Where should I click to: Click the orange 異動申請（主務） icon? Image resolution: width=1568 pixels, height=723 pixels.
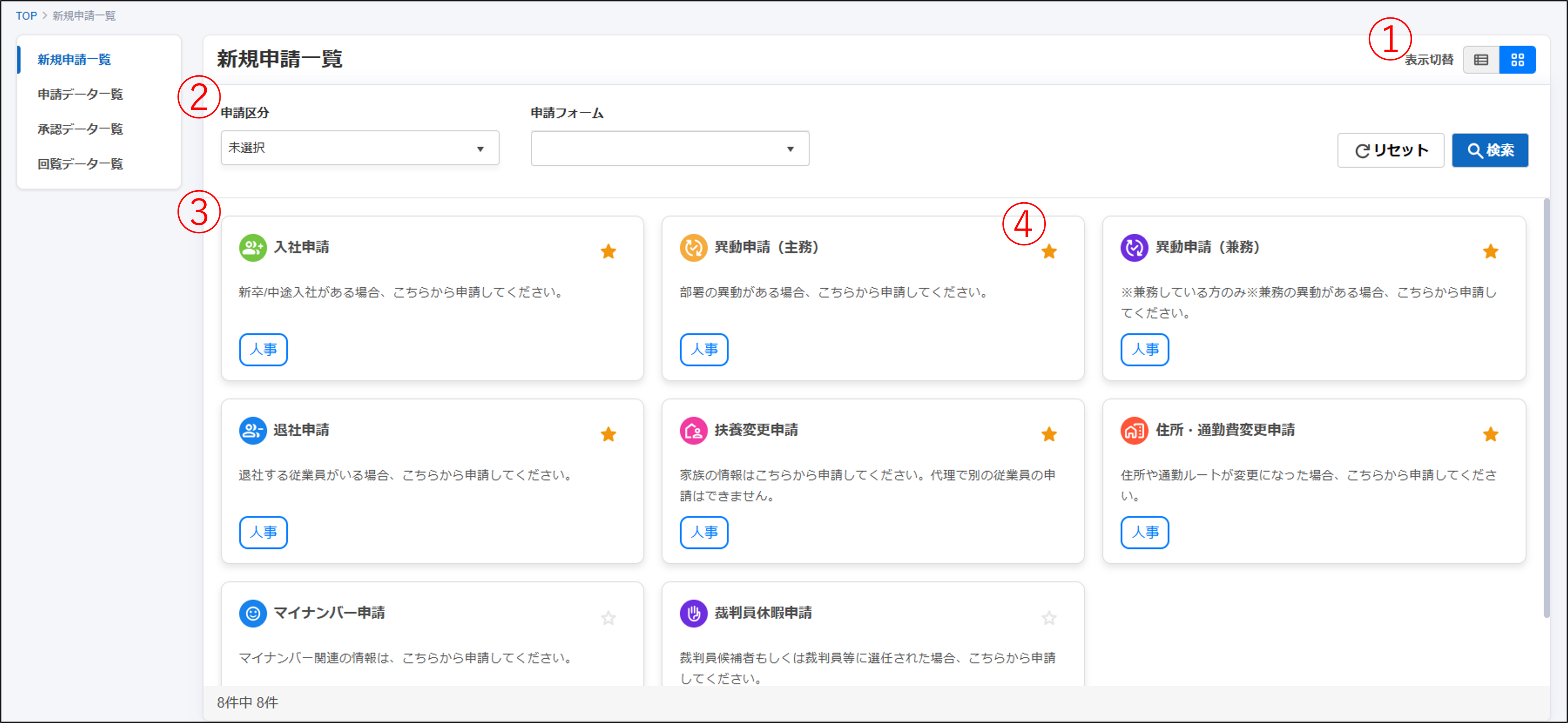(693, 248)
